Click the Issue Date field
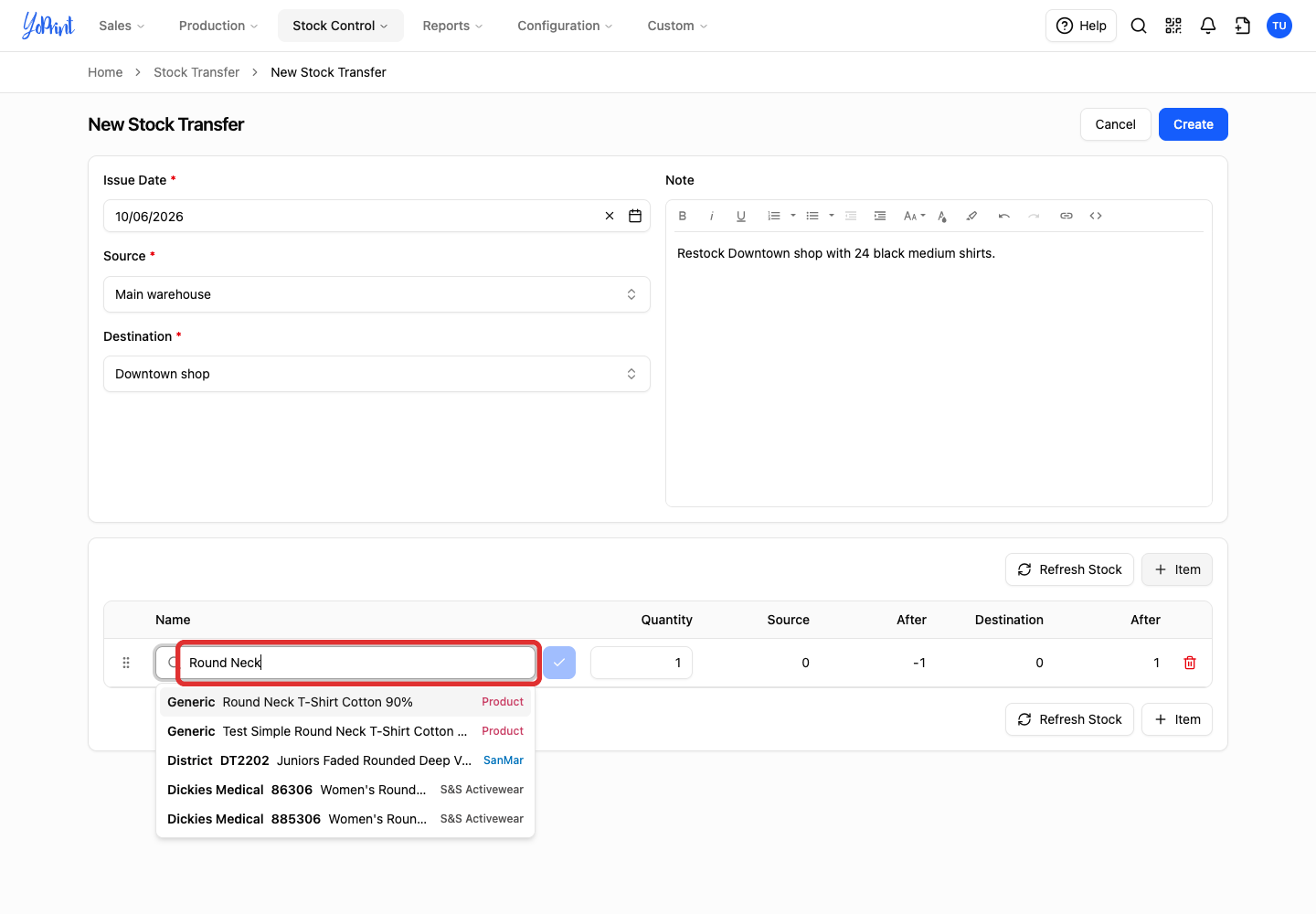 [377, 216]
